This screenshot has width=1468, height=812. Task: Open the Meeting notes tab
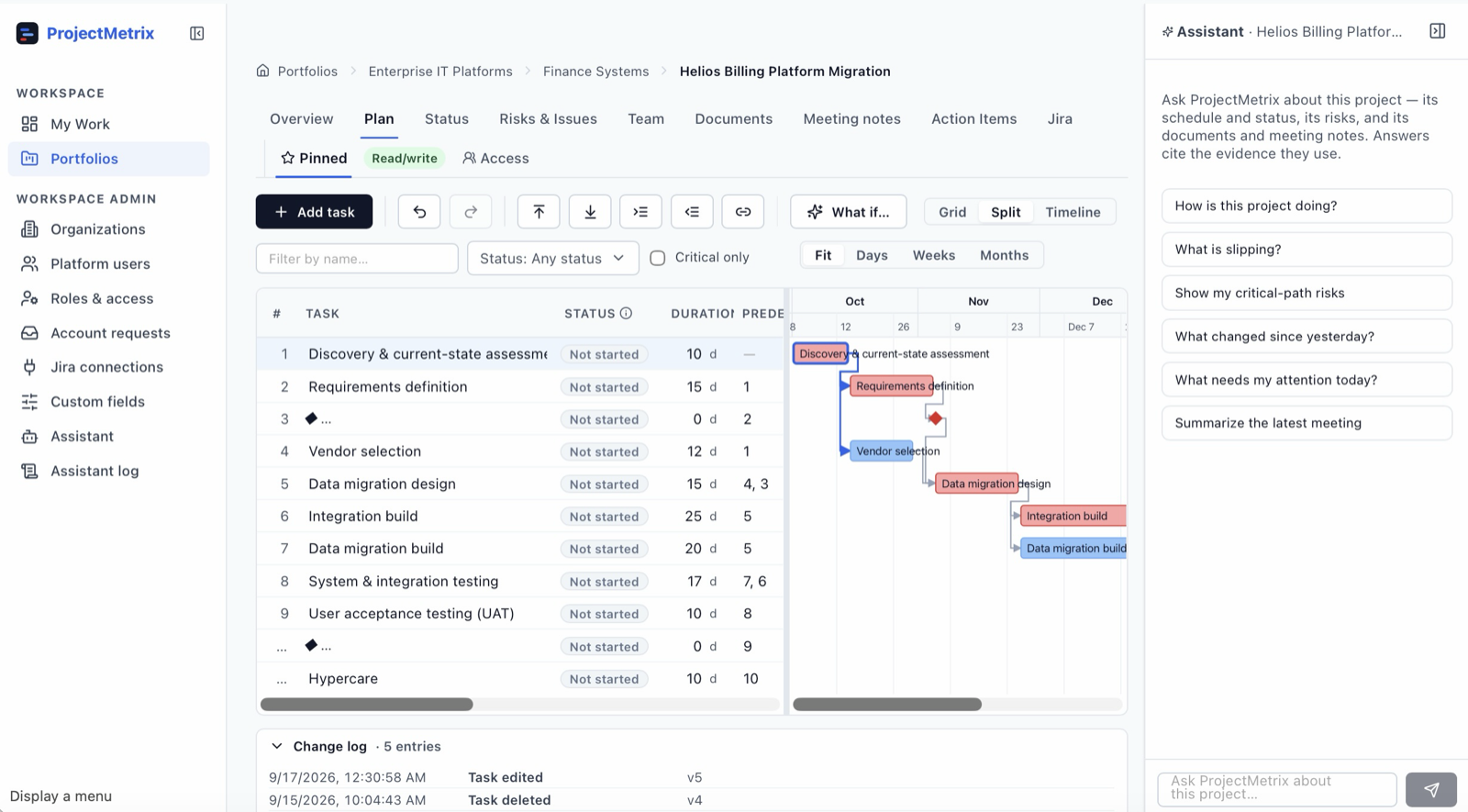point(851,119)
